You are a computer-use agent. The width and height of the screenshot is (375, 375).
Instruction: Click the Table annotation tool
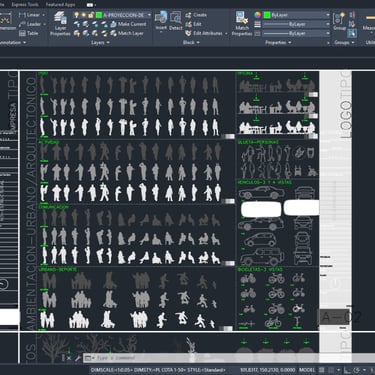pos(28,33)
